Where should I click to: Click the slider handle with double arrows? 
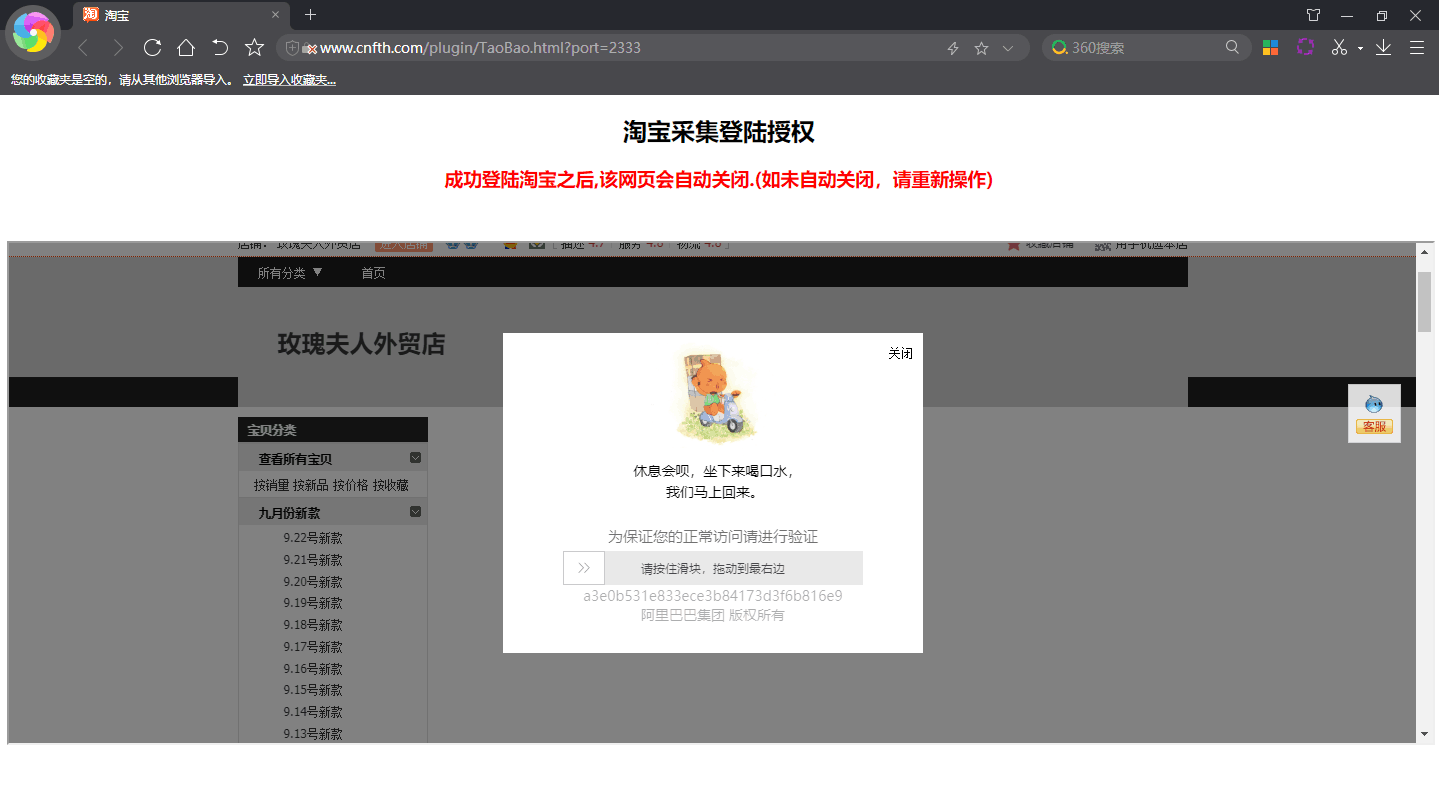[584, 568]
